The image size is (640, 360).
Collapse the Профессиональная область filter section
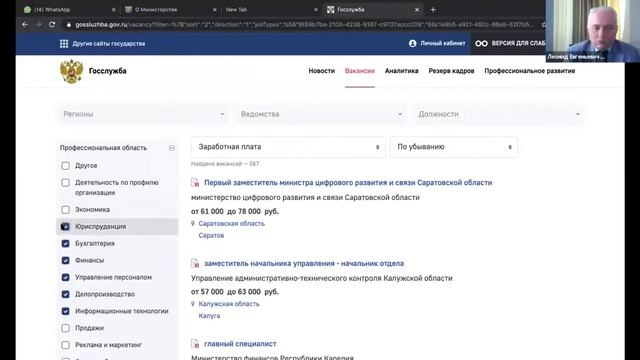(172, 148)
